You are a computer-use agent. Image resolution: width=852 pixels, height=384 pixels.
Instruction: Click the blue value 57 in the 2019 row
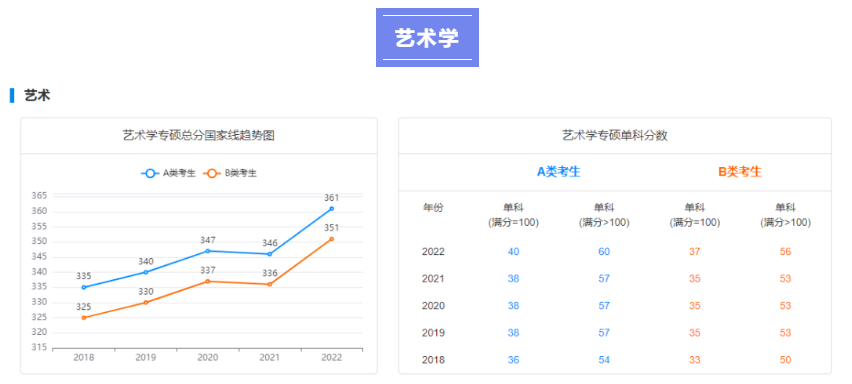click(x=604, y=333)
